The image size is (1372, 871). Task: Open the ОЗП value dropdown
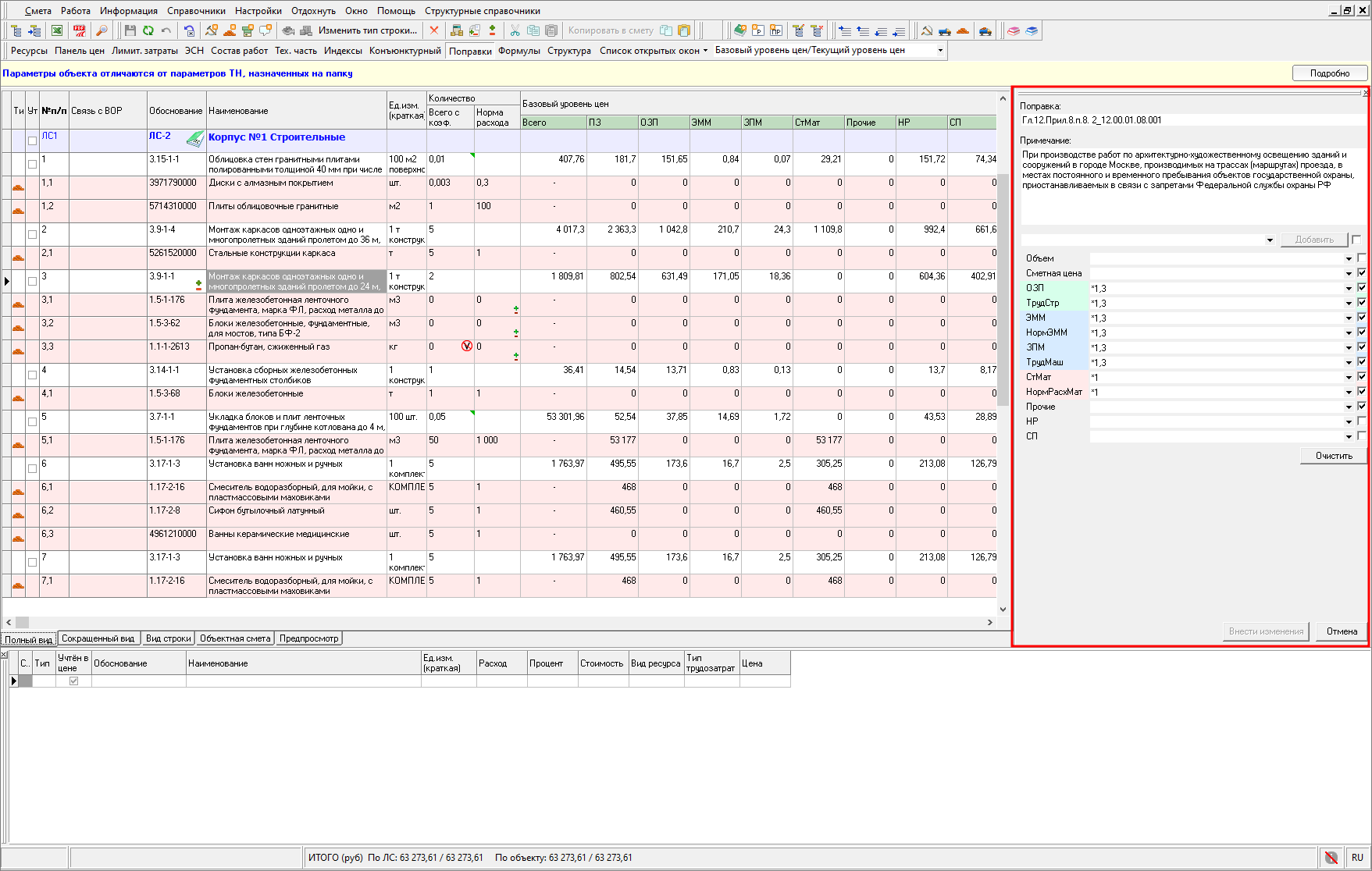coord(1349,289)
